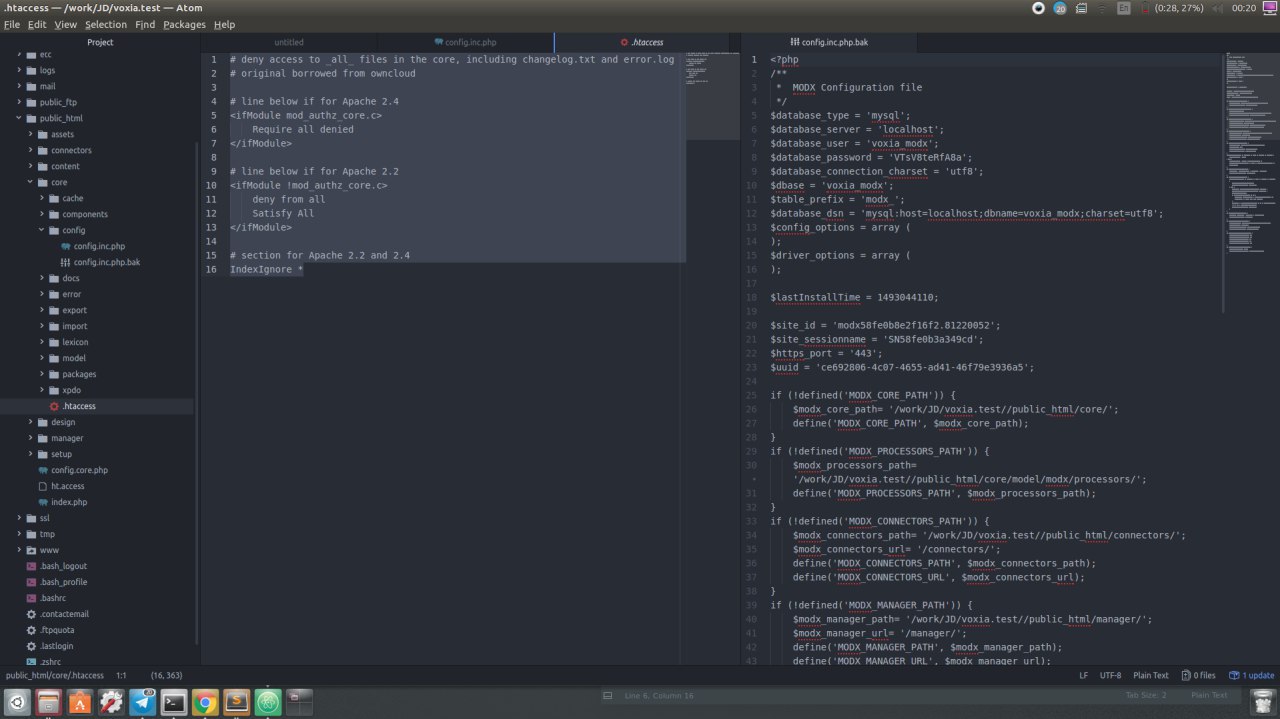1280x719 pixels.
Task: Select config.inc.php.bak in the sidebar
Action: 106,262
